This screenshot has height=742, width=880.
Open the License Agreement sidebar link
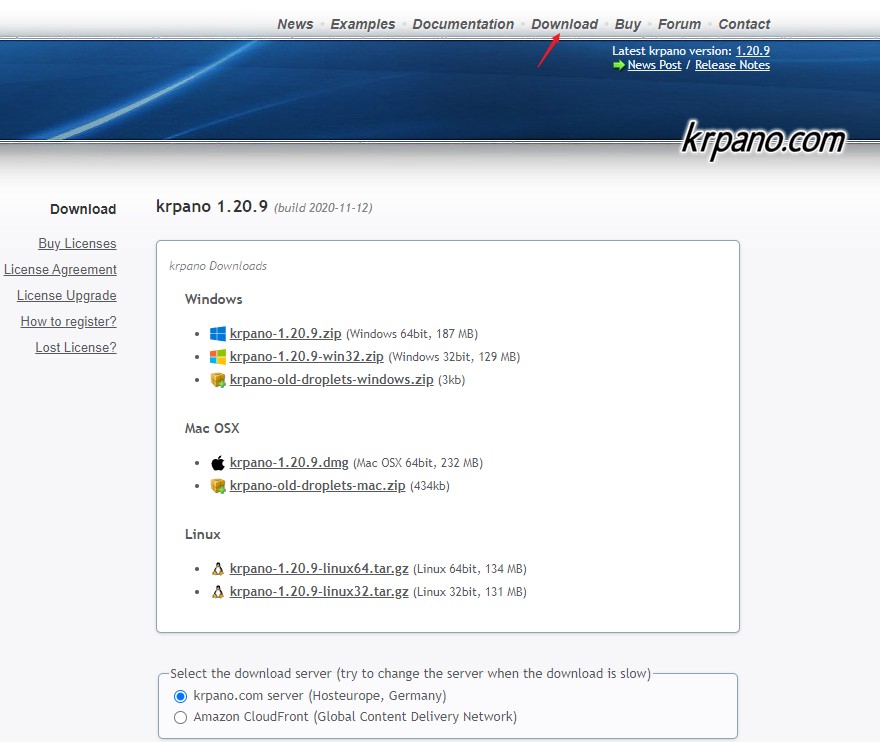[x=60, y=270]
